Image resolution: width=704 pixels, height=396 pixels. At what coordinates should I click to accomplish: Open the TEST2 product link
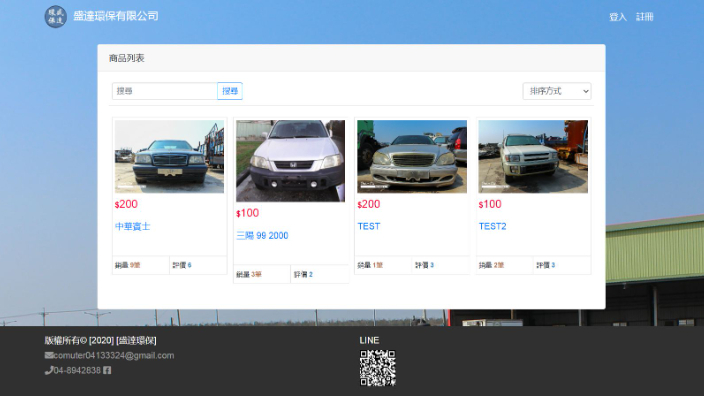coord(493,226)
